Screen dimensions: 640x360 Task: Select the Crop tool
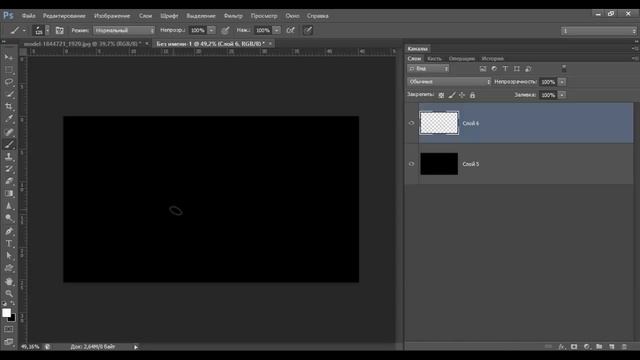(x=9, y=107)
